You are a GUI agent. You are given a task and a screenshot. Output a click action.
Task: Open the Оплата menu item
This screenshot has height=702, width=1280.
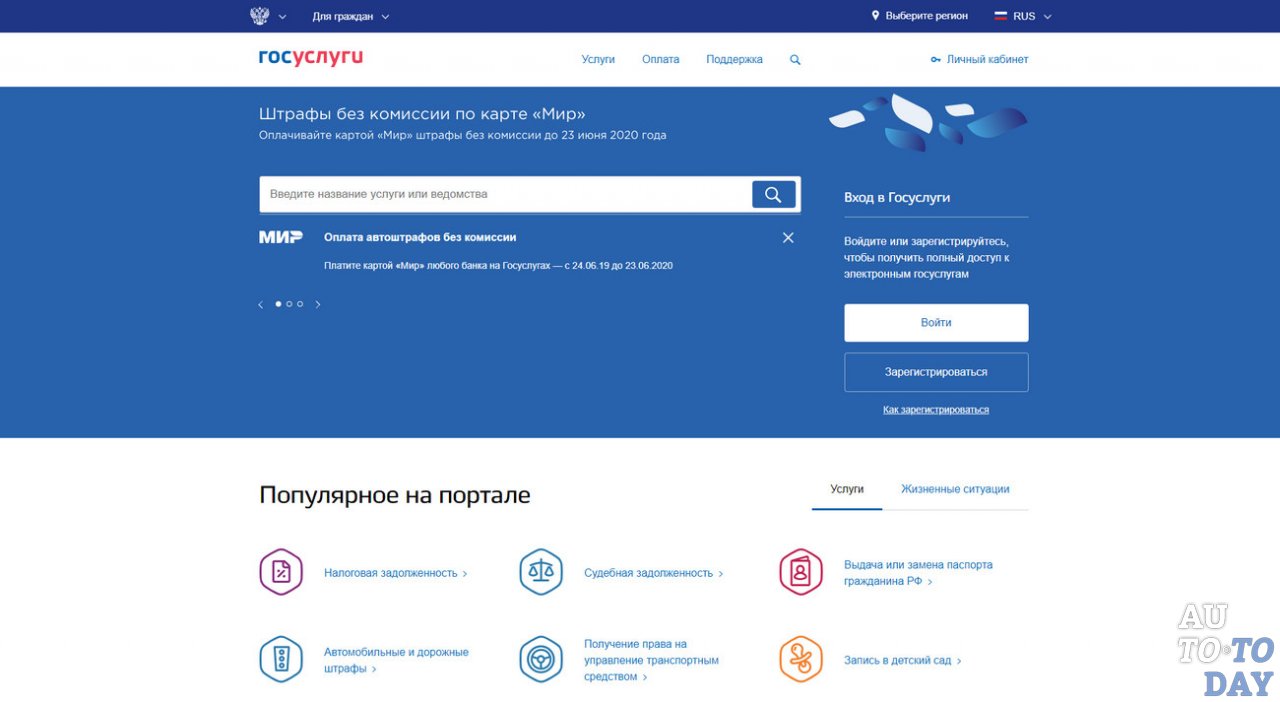tap(660, 59)
